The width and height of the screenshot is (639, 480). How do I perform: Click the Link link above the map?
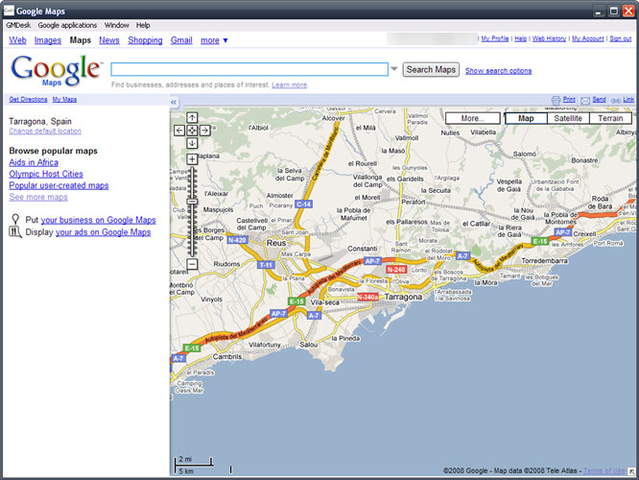tap(628, 99)
